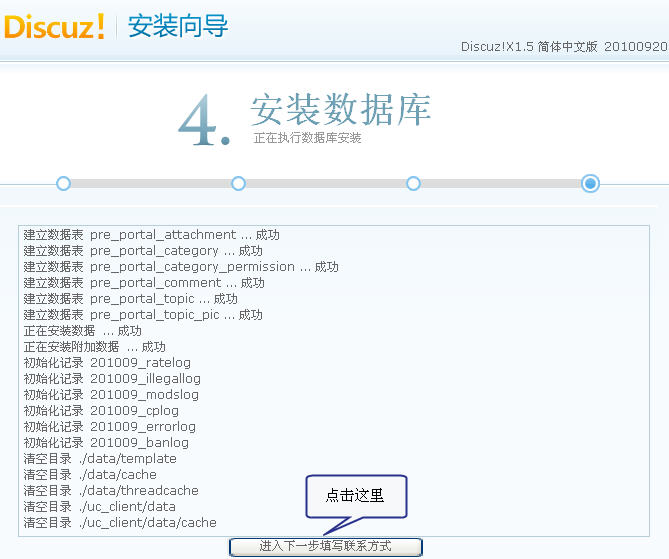Click 正在执行数据库安装 subtitle
The width and height of the screenshot is (669, 559).
(307, 138)
